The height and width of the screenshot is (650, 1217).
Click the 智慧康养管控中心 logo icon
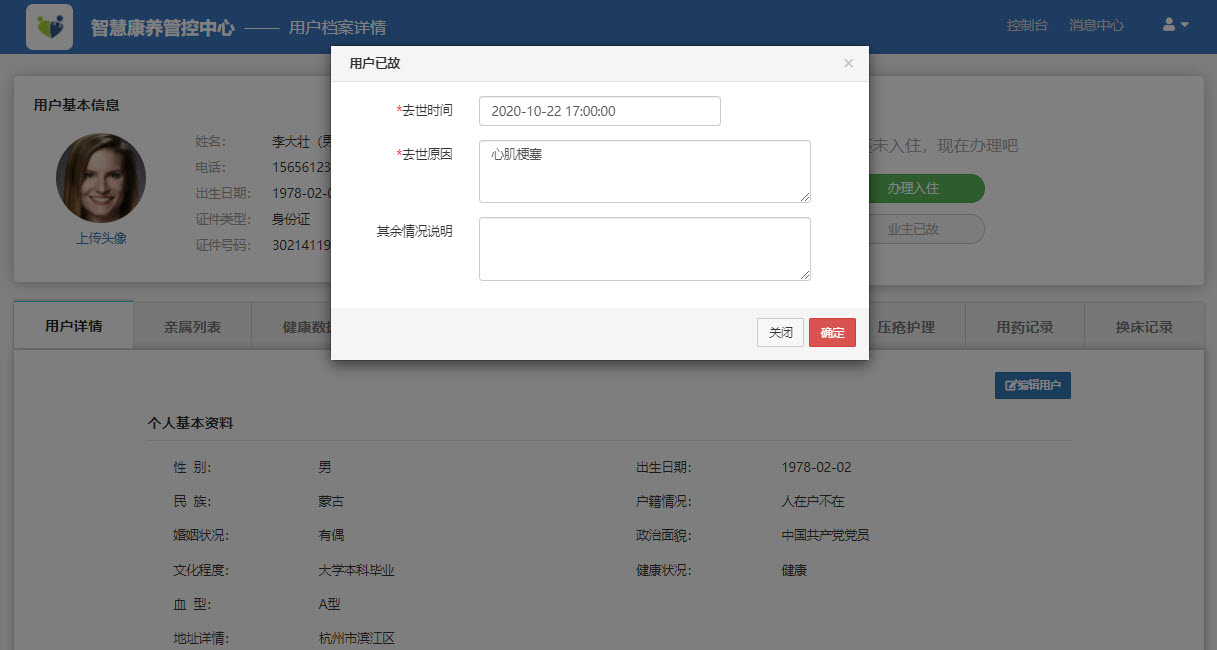[x=48, y=26]
